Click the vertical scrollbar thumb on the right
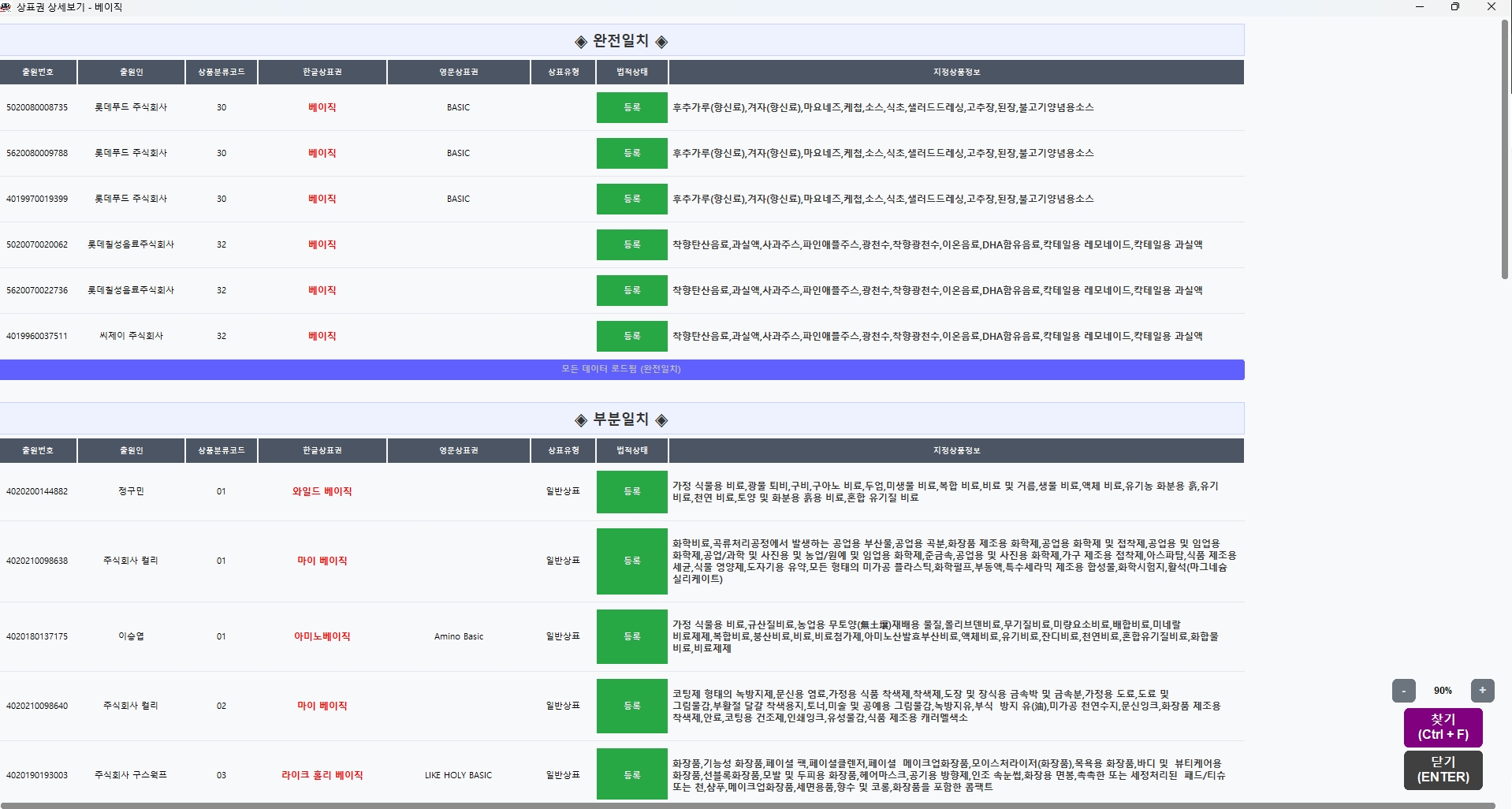Viewport: 1512px width, 809px height. [x=1505, y=150]
